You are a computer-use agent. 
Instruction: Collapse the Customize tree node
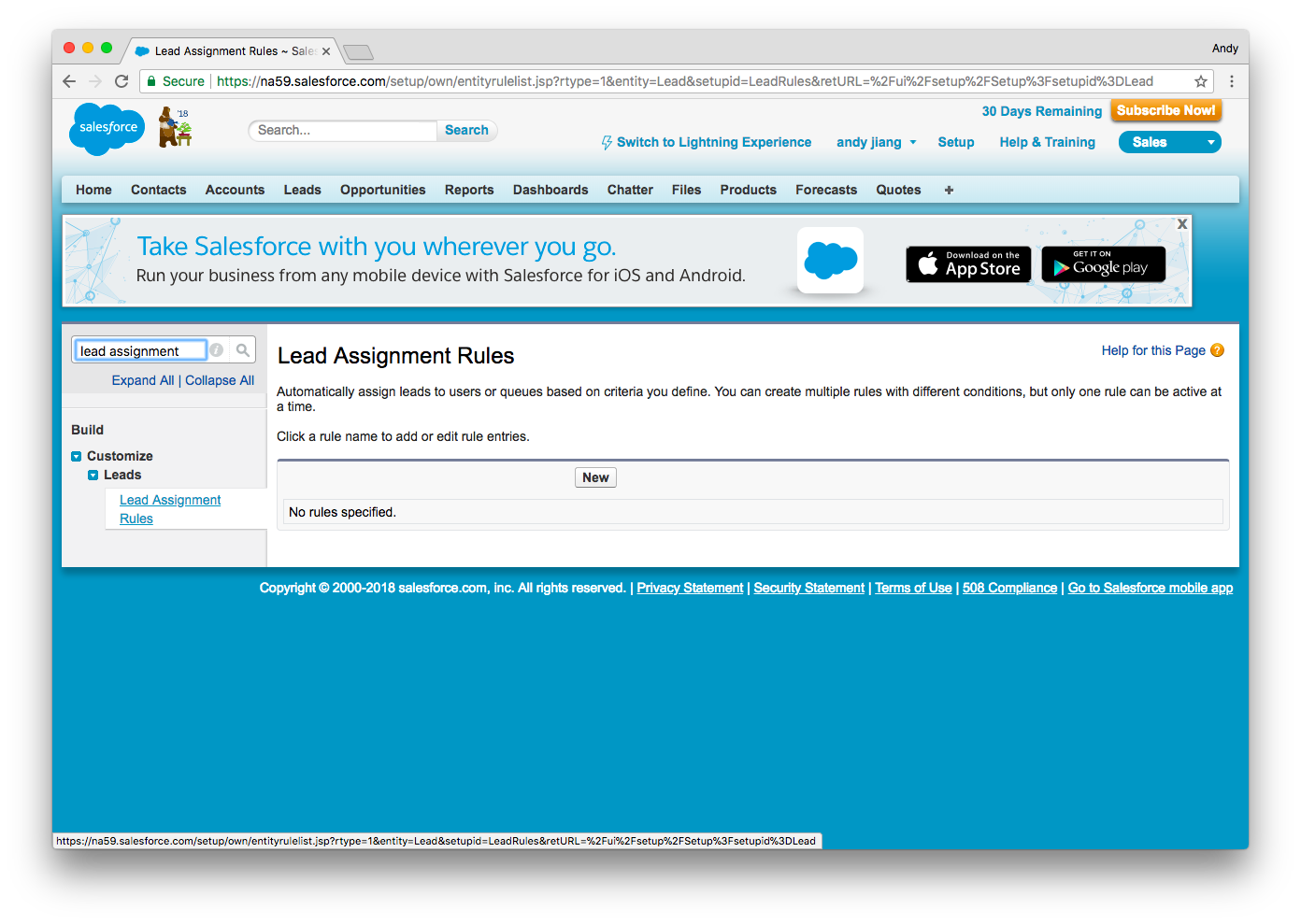pos(76,456)
